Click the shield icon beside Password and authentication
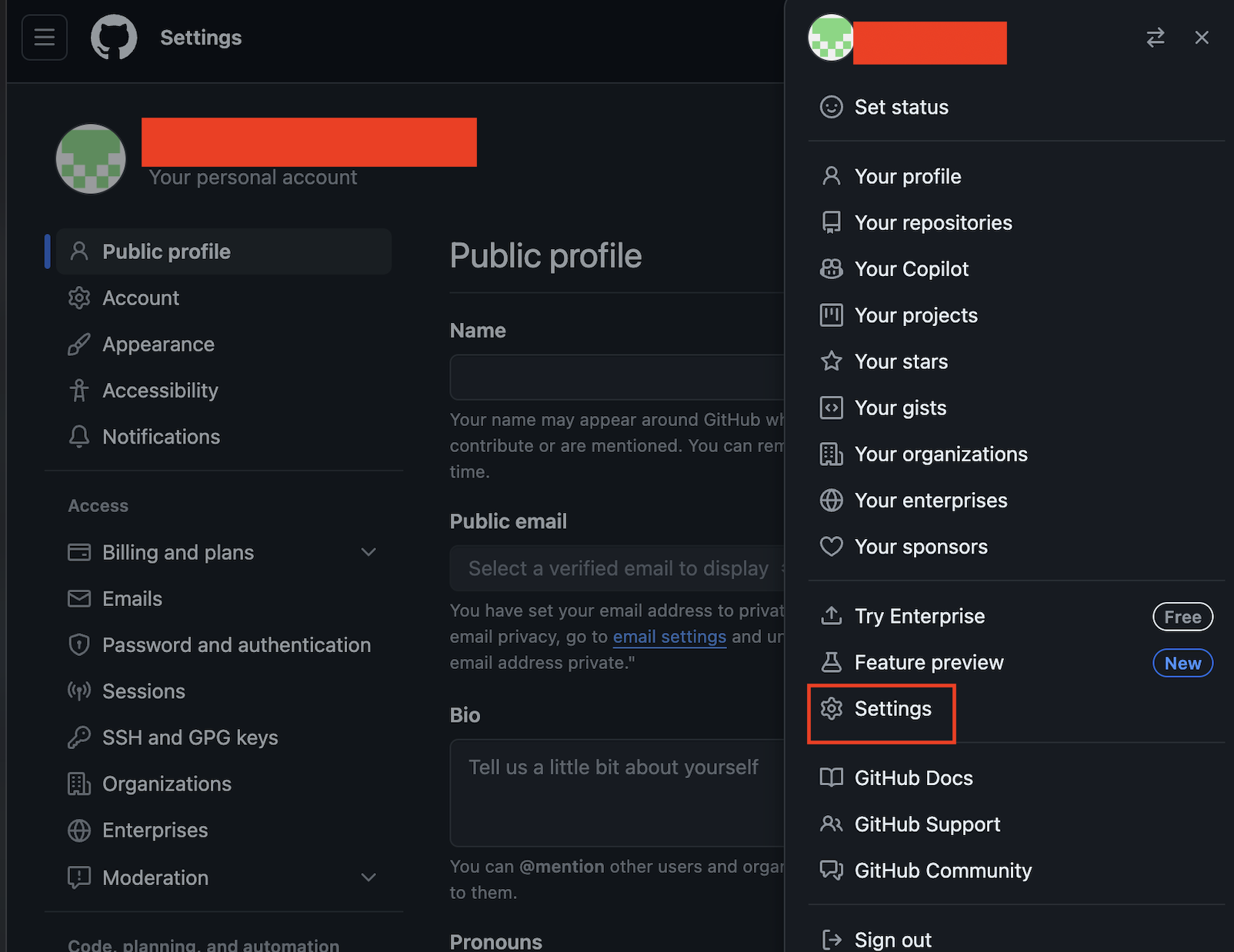 [x=79, y=644]
